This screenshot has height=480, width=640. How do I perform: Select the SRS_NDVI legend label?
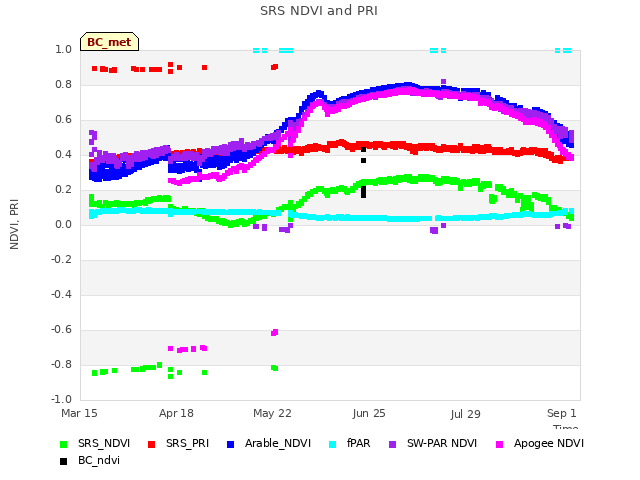click(x=104, y=444)
